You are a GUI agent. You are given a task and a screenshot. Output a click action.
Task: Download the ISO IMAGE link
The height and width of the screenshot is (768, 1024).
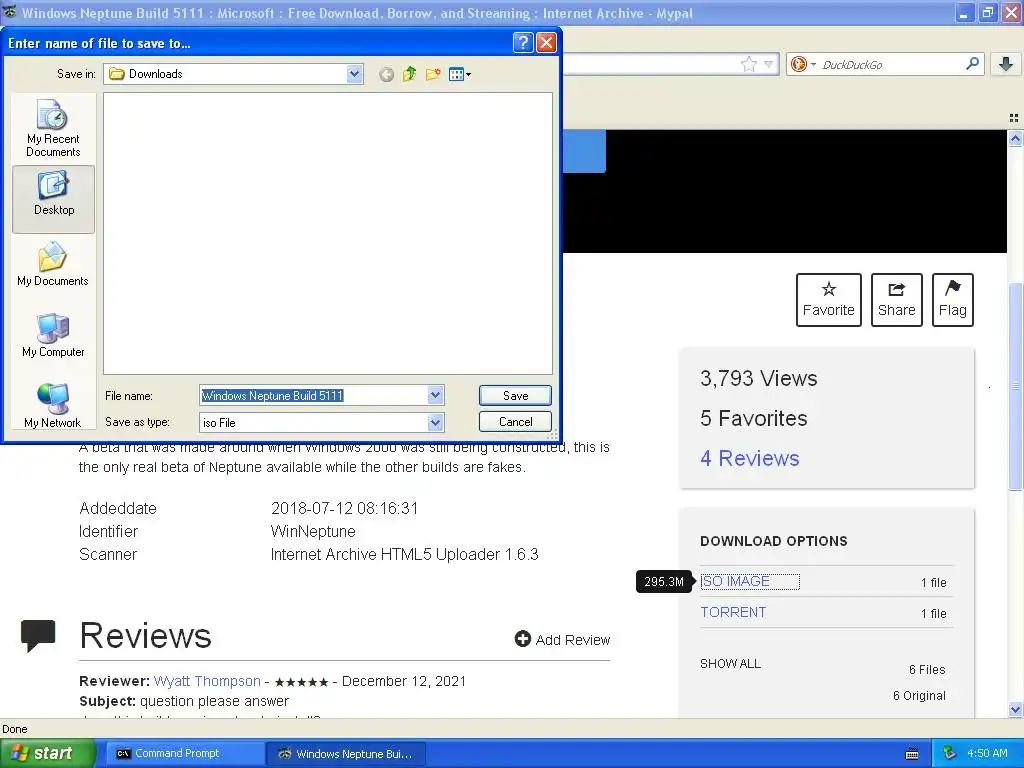coord(735,581)
